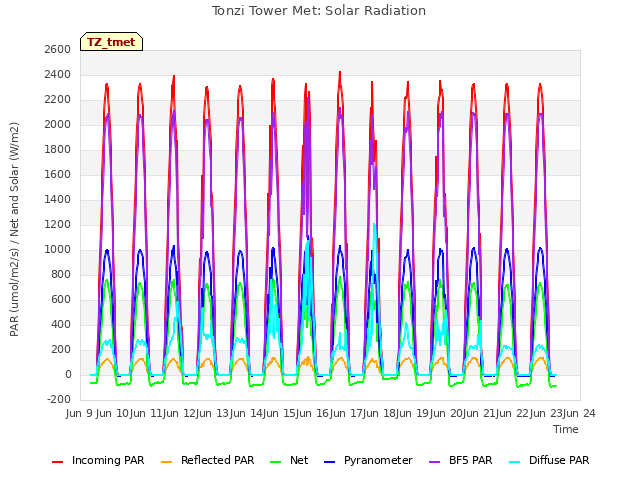Click the 800 y-axis tick value

(61, 275)
